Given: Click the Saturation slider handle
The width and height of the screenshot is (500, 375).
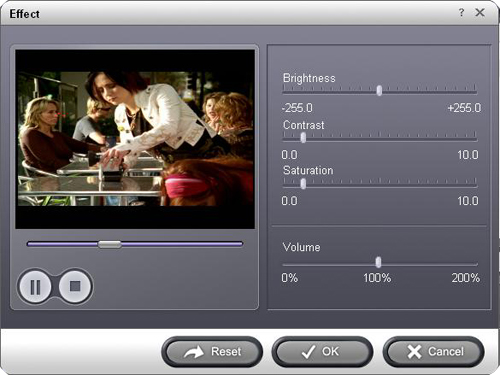Looking at the screenshot, I should pos(303,183).
